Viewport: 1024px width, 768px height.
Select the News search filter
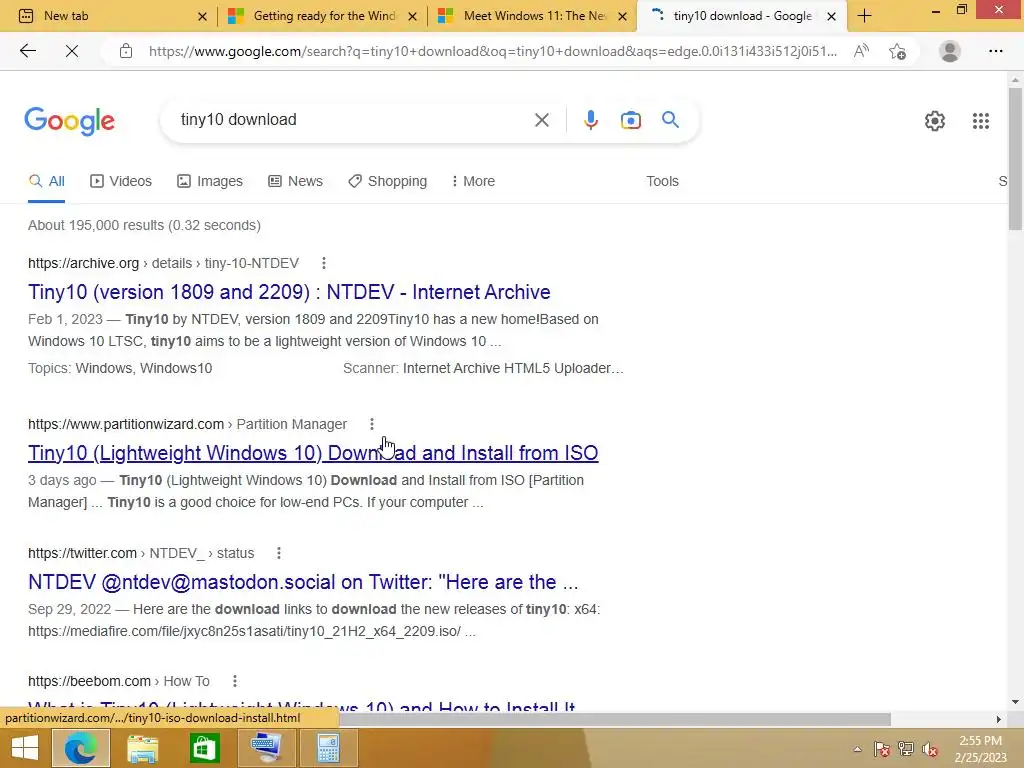[x=295, y=181]
